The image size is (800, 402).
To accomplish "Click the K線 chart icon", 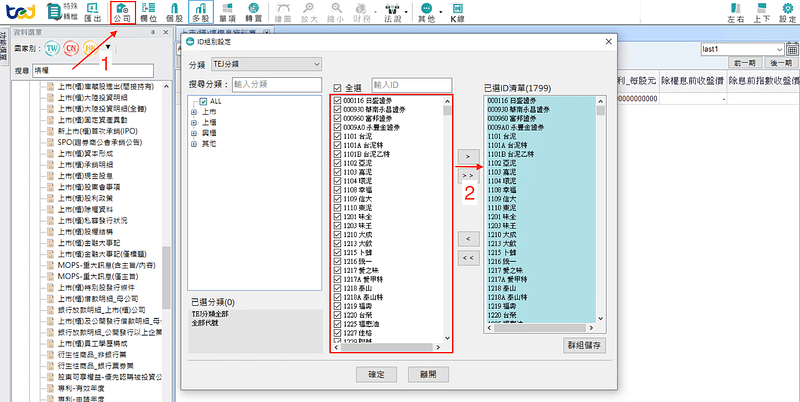I will coord(457,12).
